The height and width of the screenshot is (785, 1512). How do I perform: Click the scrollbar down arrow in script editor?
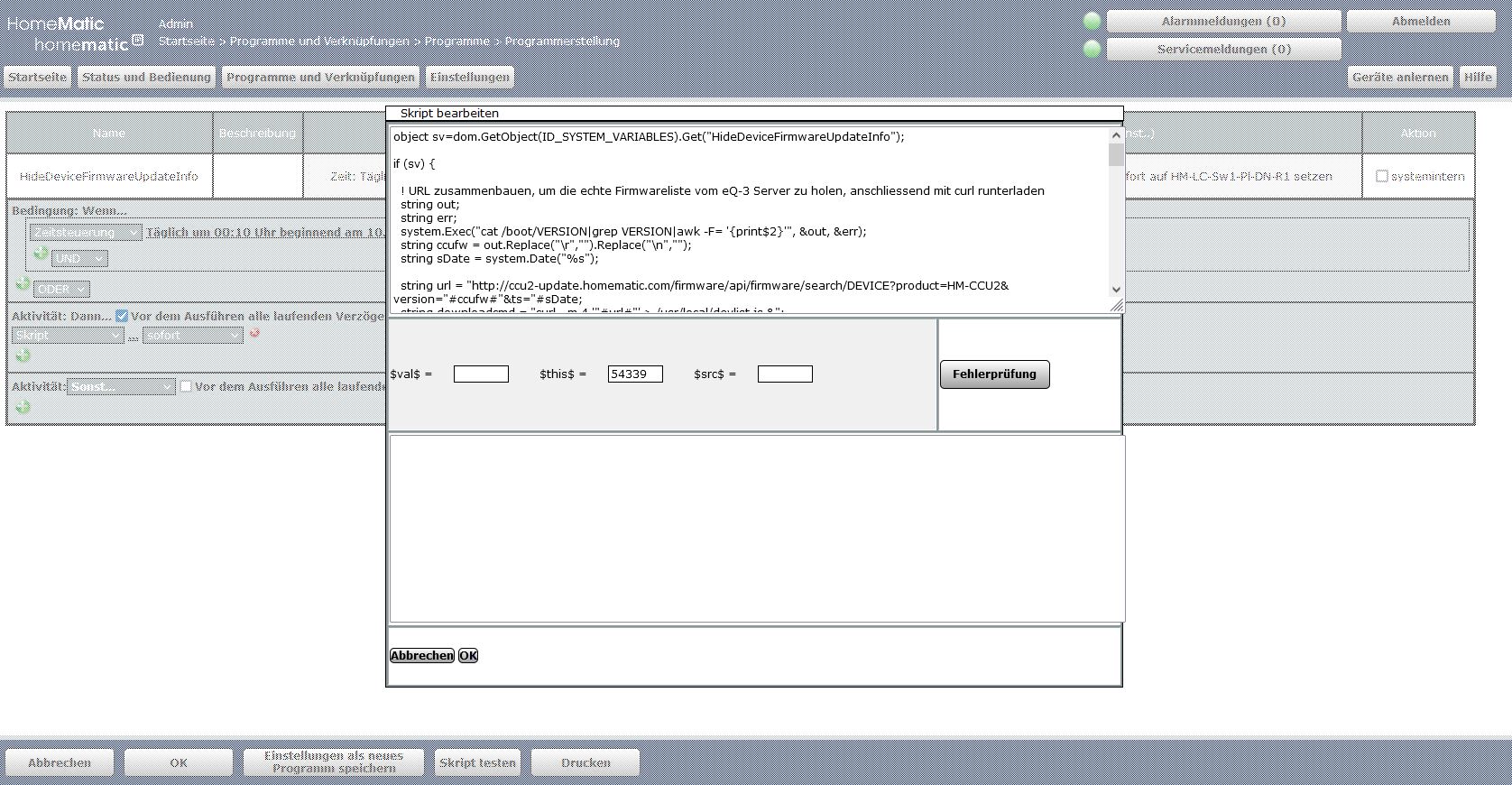[x=1116, y=290]
